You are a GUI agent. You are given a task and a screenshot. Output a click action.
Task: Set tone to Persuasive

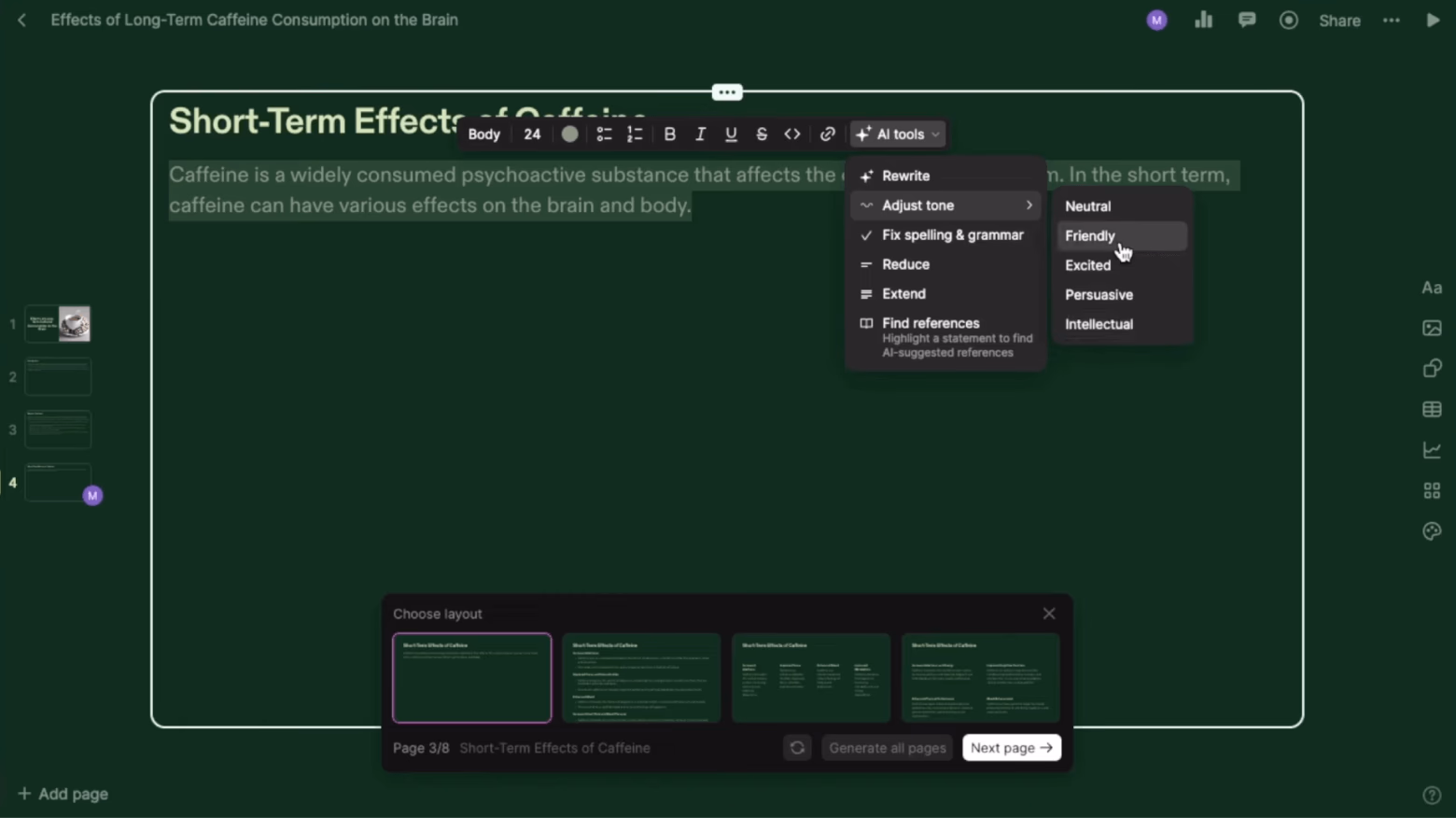tap(1122, 295)
